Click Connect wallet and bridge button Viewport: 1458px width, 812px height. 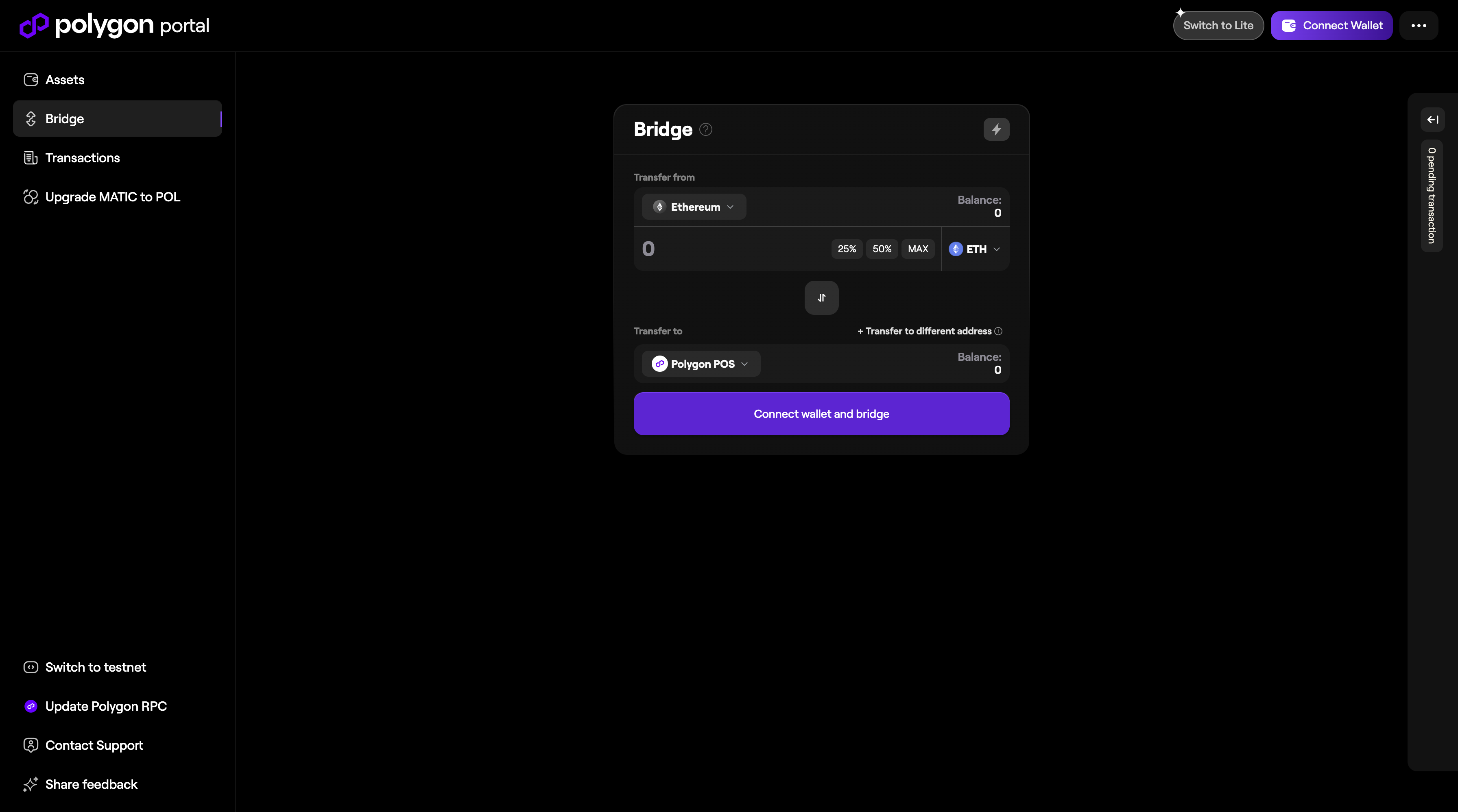(821, 414)
